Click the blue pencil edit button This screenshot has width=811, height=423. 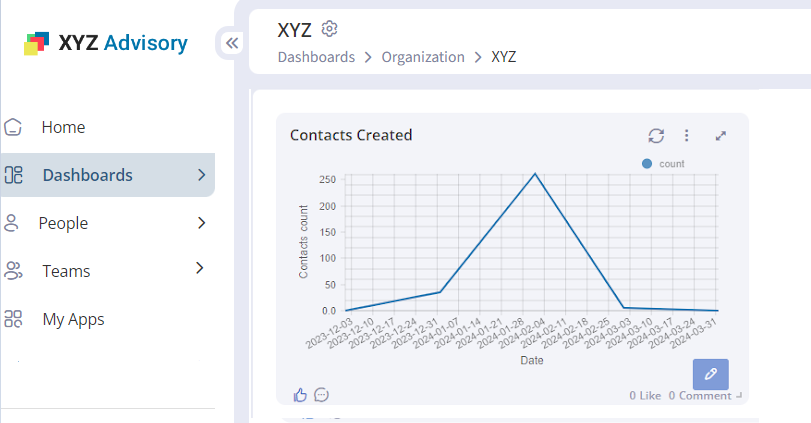[710, 373]
